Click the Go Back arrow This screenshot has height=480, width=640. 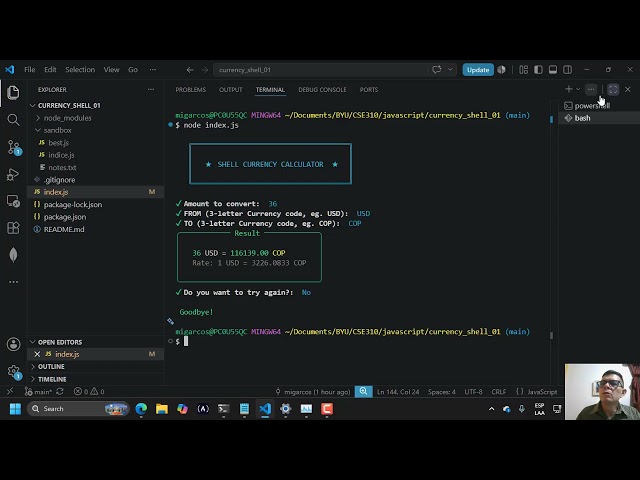pos(190,70)
